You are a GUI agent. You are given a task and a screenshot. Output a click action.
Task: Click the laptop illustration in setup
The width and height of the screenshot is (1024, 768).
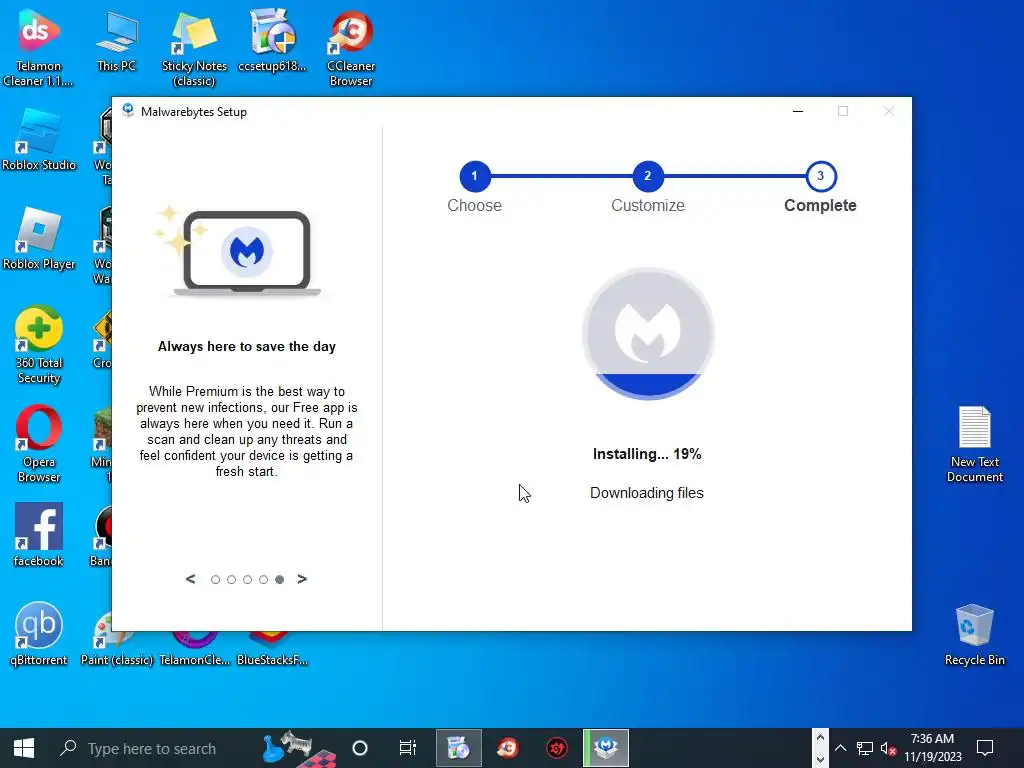(x=247, y=252)
